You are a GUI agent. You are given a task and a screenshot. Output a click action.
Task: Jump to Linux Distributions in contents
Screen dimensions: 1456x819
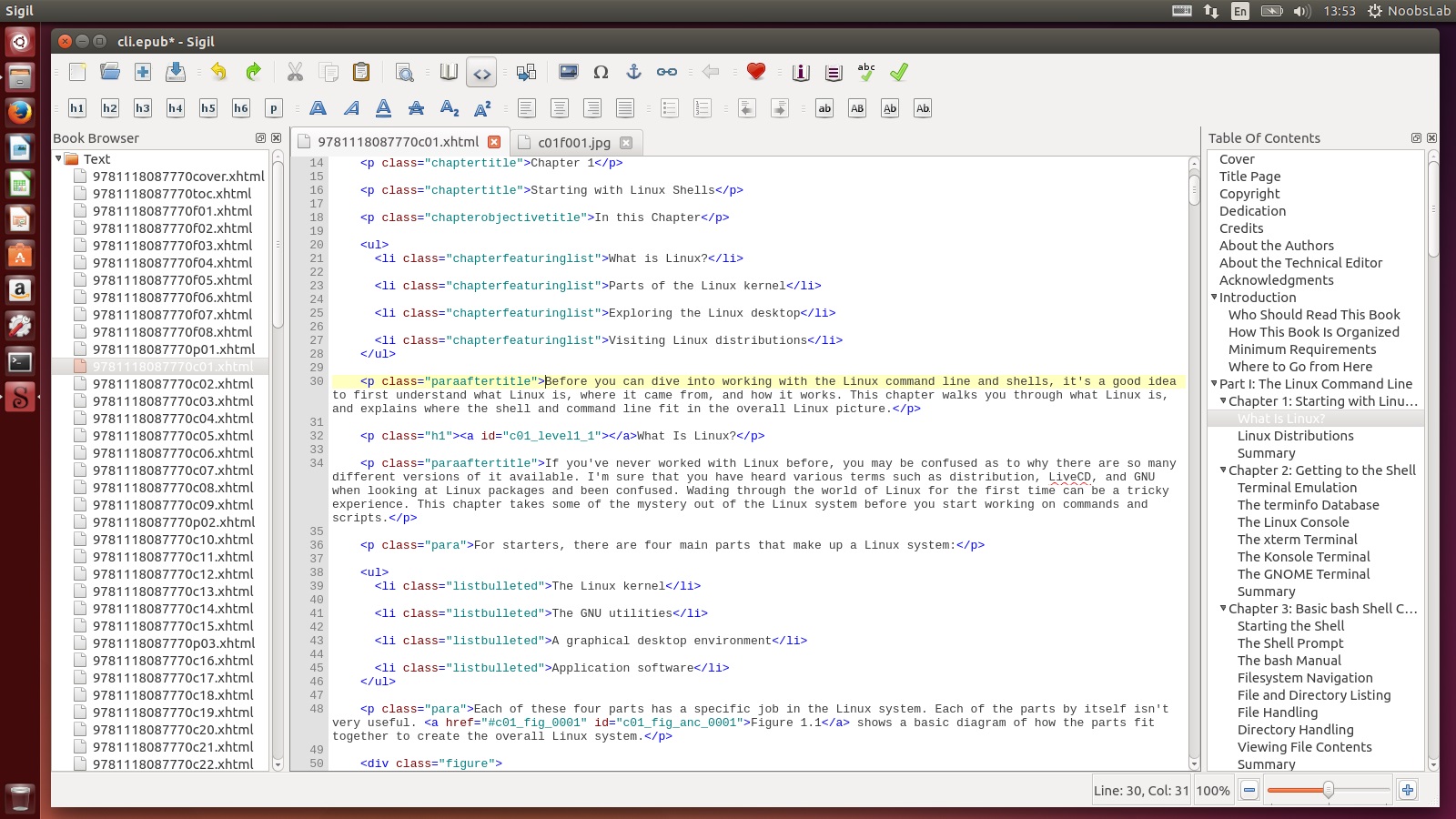[1295, 436]
